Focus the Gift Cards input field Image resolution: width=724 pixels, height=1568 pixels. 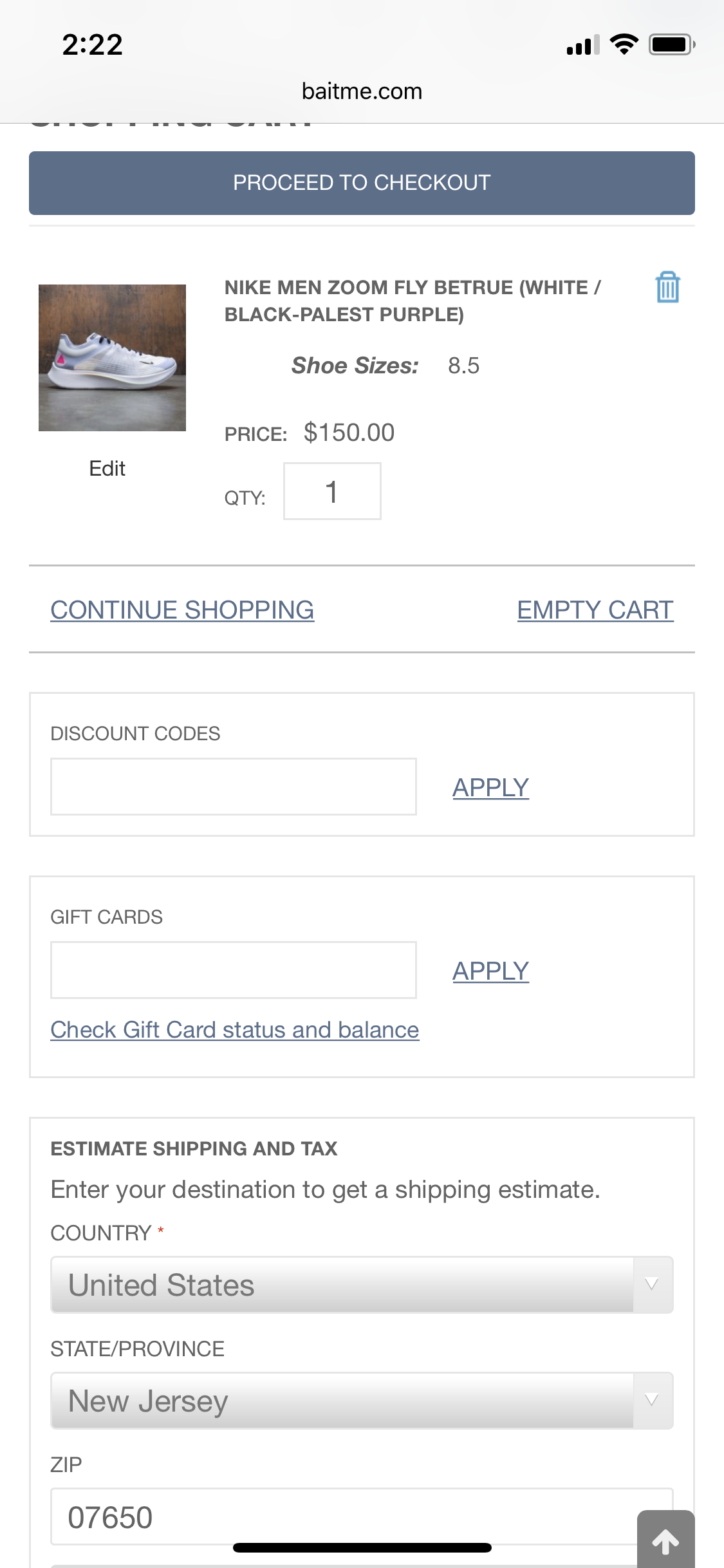pos(234,970)
